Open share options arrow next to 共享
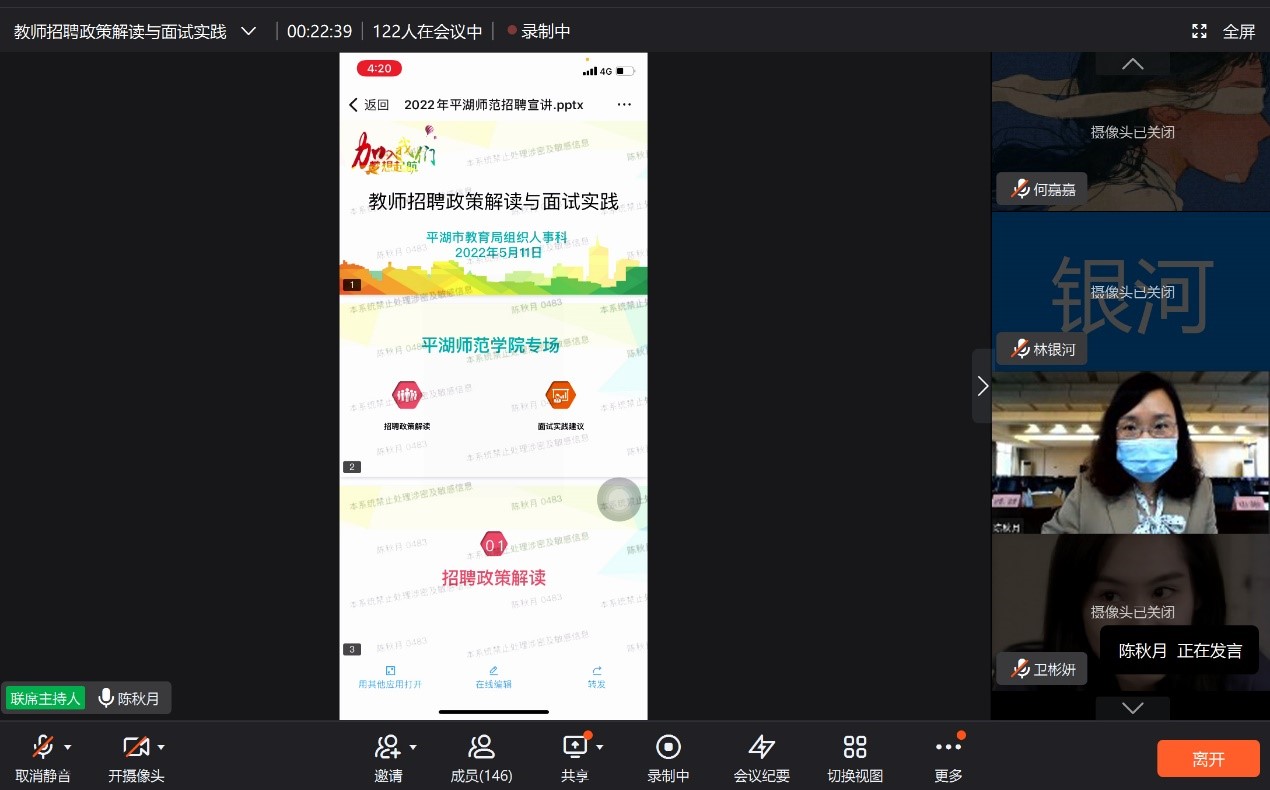 (x=600, y=747)
